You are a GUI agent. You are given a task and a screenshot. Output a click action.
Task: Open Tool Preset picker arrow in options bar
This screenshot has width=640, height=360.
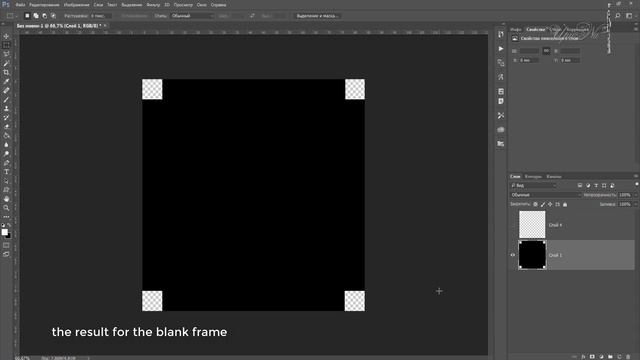tap(16, 16)
